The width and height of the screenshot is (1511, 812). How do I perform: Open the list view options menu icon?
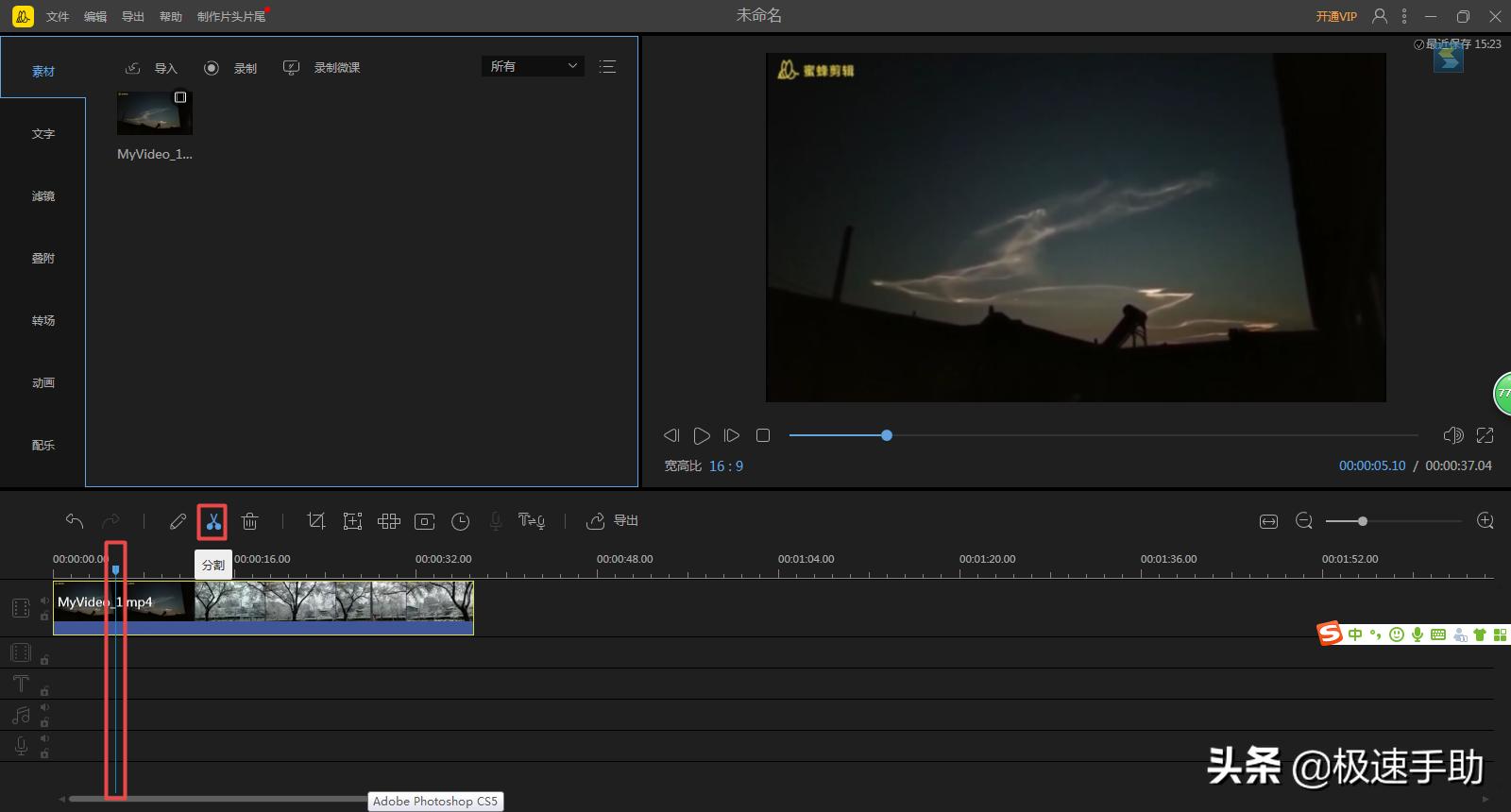pyautogui.click(x=607, y=66)
